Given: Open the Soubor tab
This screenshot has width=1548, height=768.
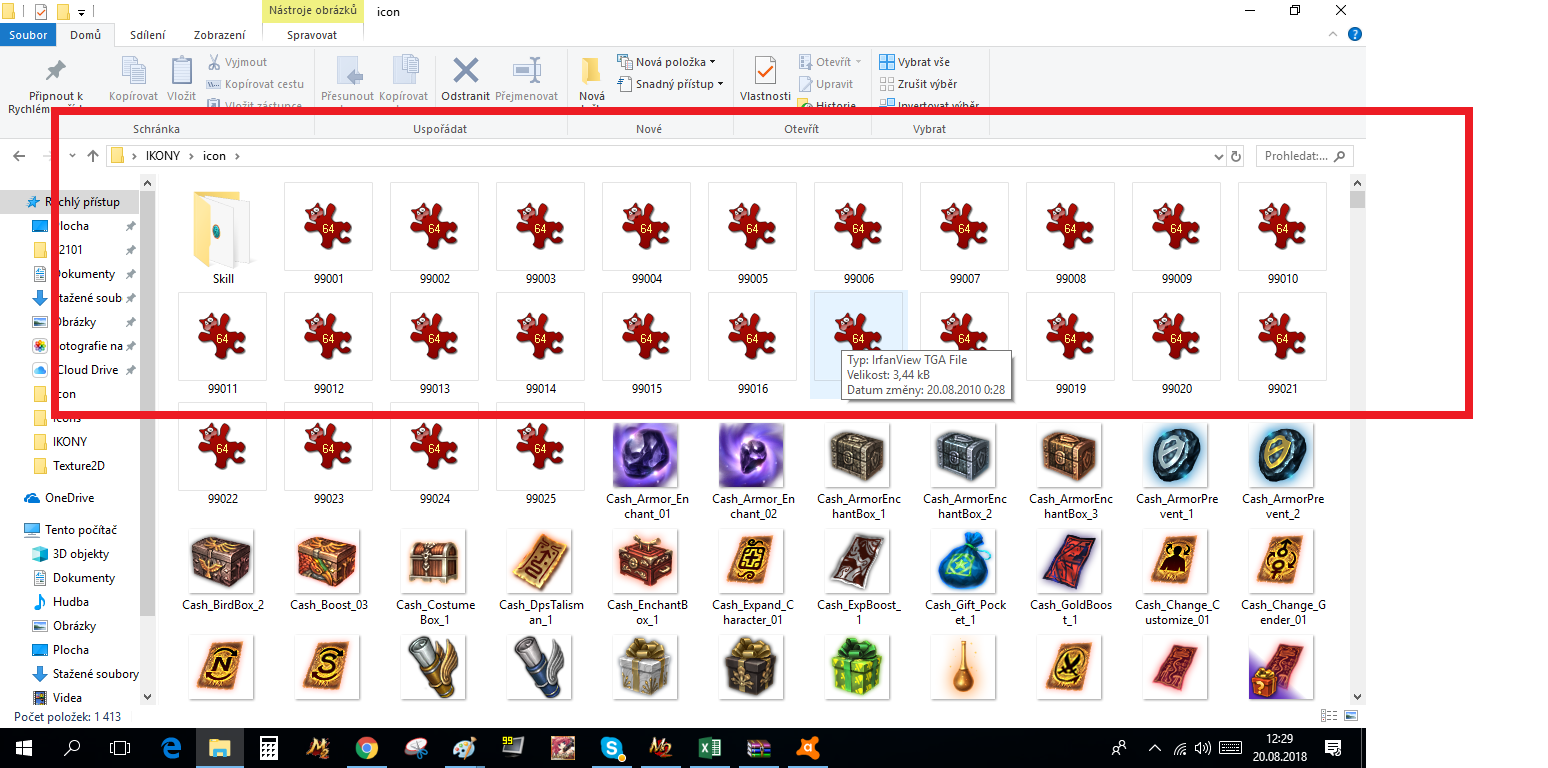Looking at the screenshot, I should (x=29, y=35).
